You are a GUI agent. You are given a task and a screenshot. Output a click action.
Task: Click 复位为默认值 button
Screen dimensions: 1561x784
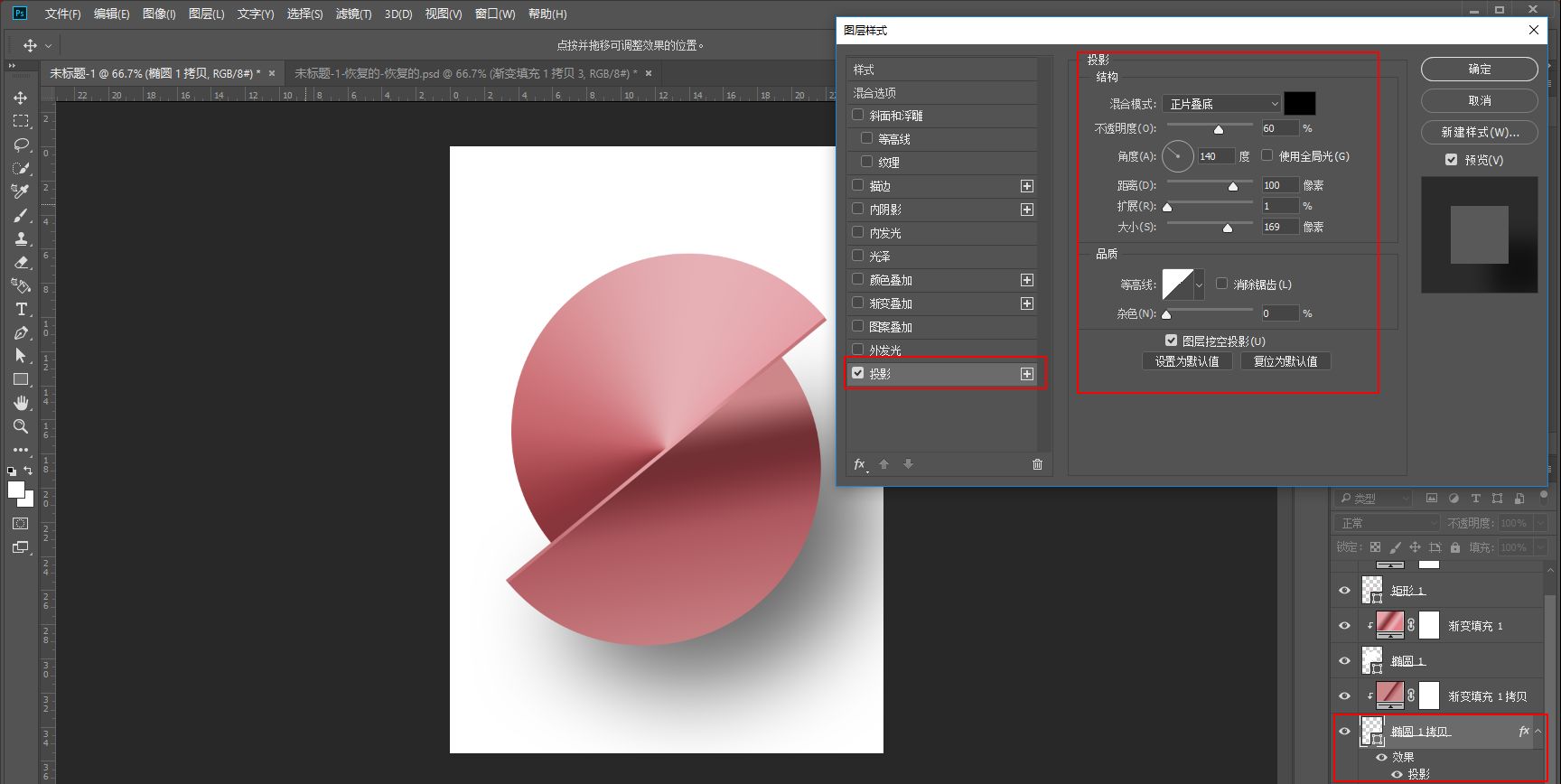1285,361
